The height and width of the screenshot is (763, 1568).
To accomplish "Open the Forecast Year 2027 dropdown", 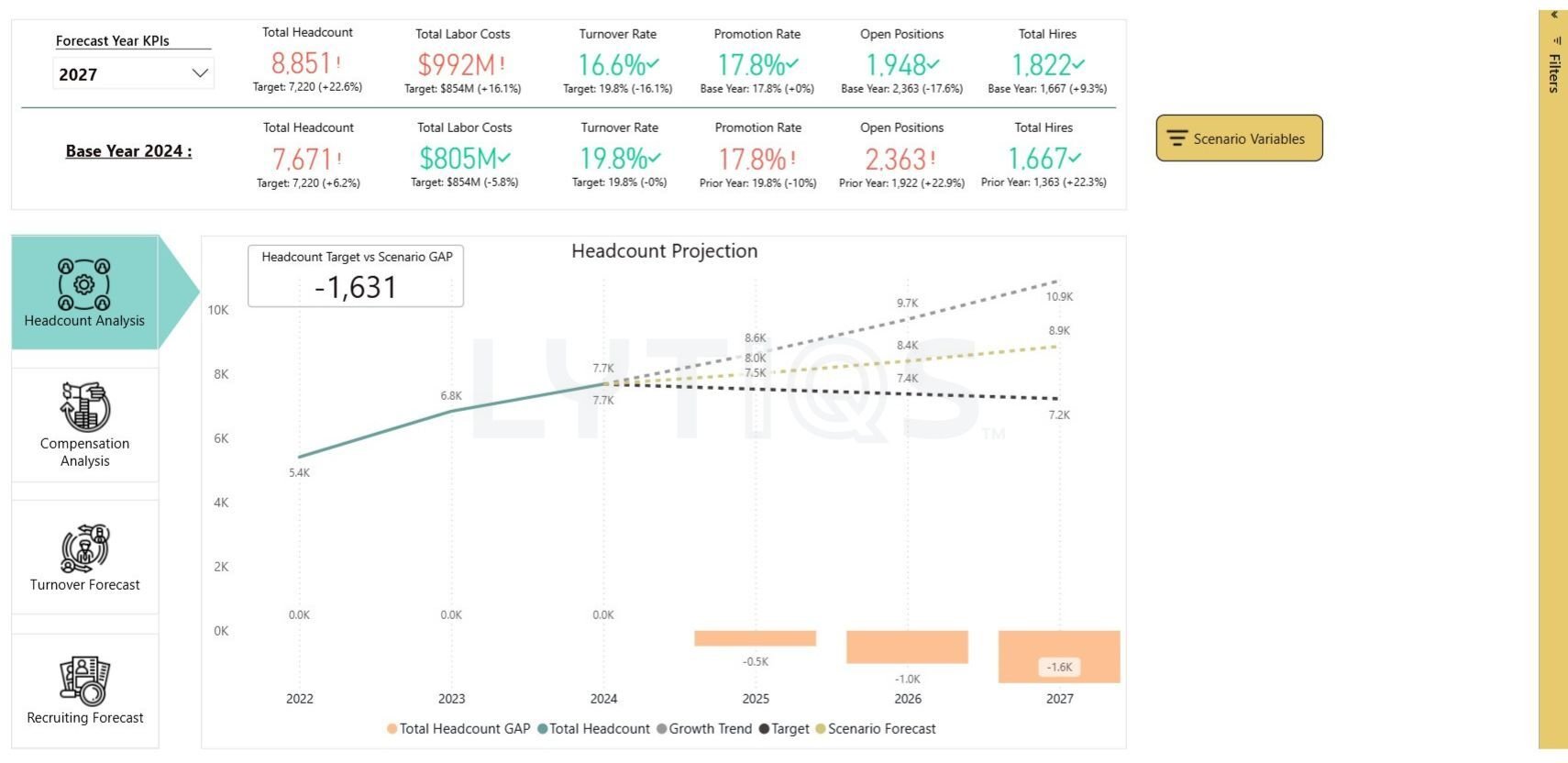I will (x=133, y=74).
